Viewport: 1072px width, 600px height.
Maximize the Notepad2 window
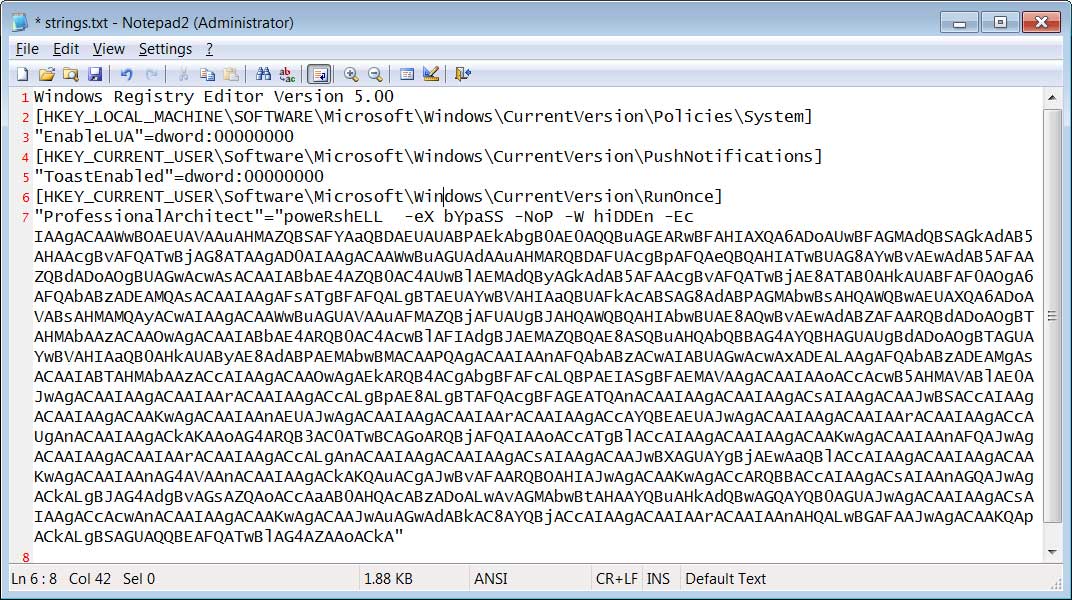pyautogui.click(x=1000, y=23)
